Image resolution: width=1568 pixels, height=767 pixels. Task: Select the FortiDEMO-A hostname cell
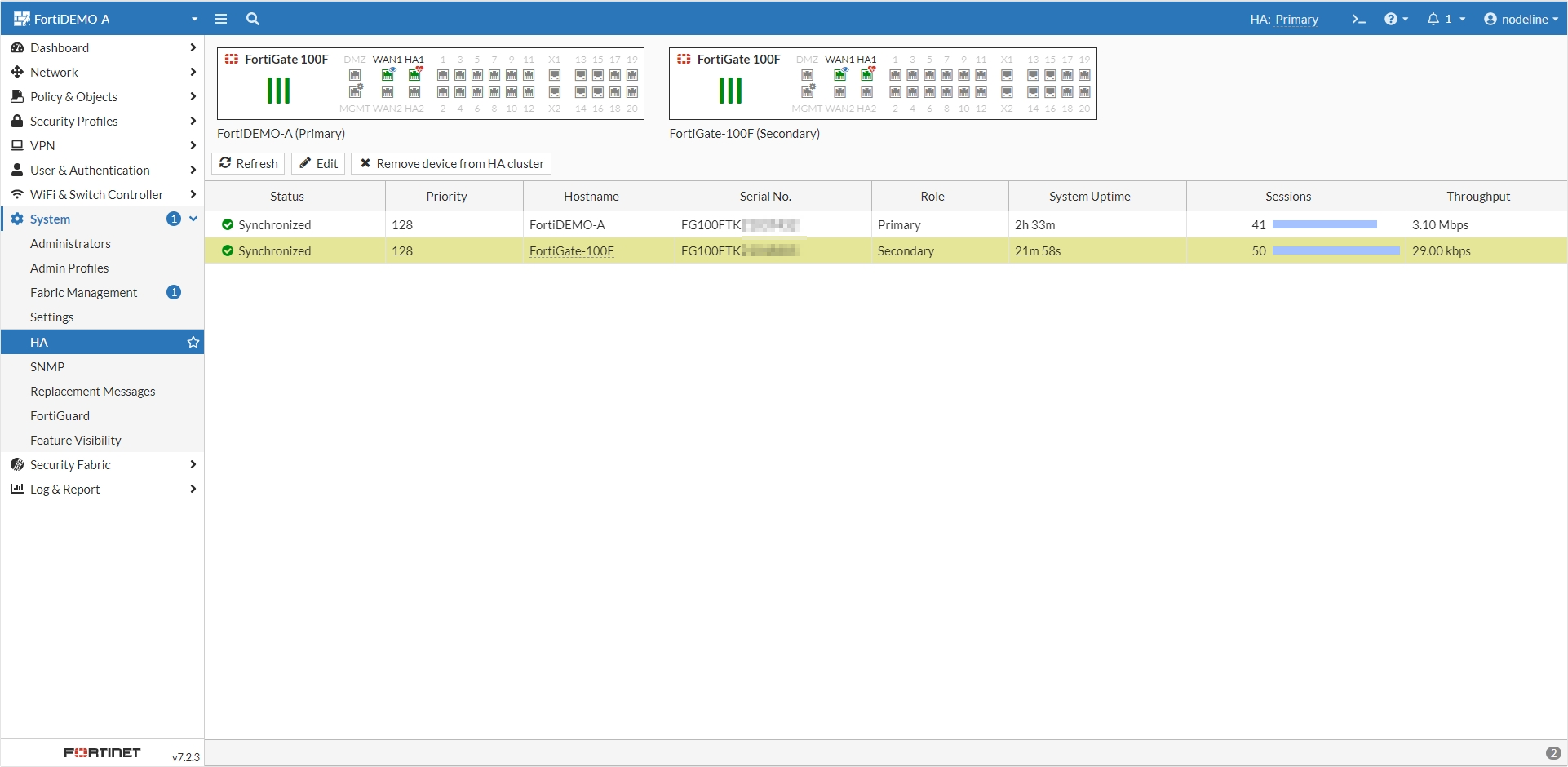coord(599,224)
